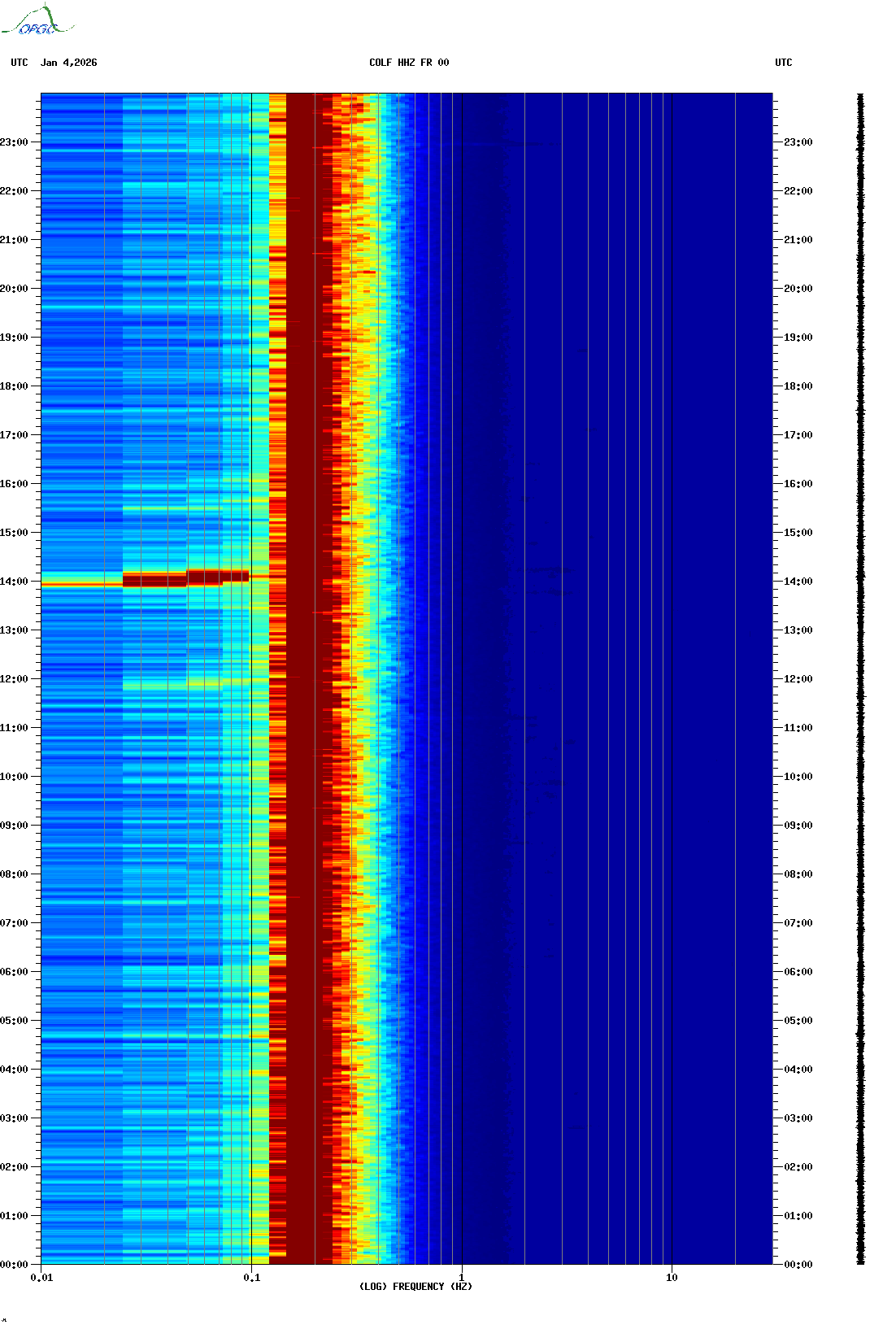
Task: Click the 1 Hz frequency axis tick label
Action: tap(462, 1278)
